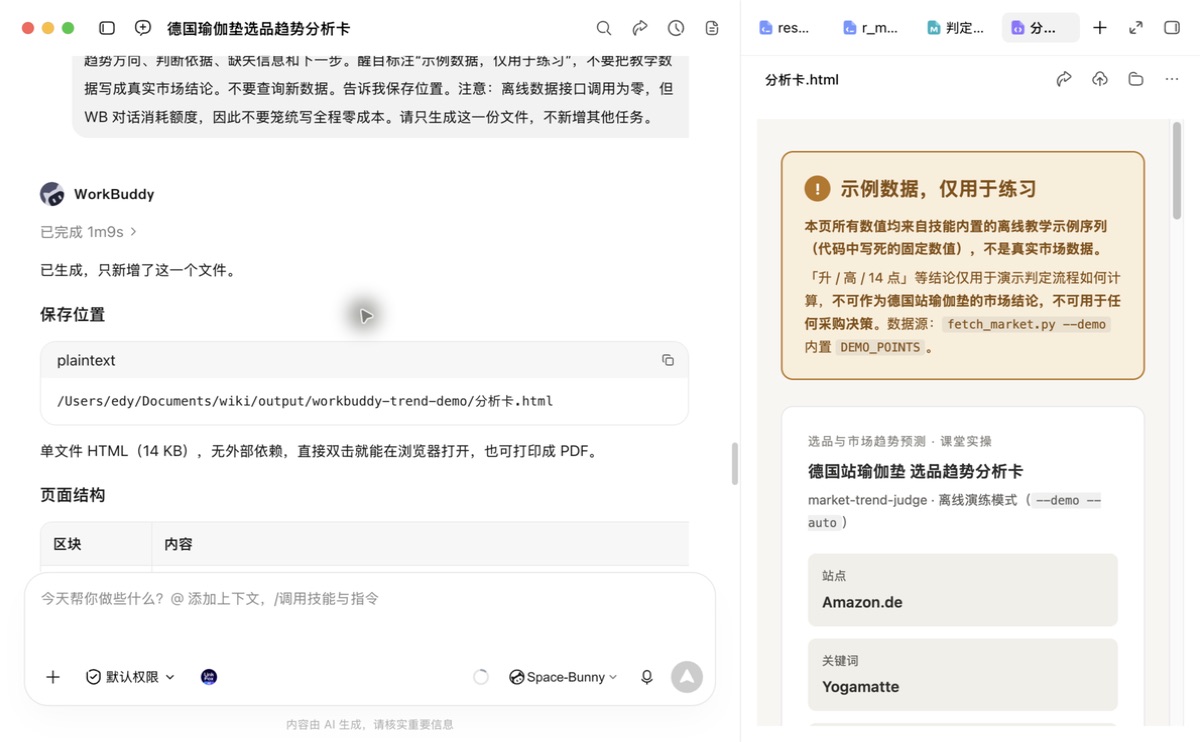Switch to the 判定... file tab

click(955, 28)
